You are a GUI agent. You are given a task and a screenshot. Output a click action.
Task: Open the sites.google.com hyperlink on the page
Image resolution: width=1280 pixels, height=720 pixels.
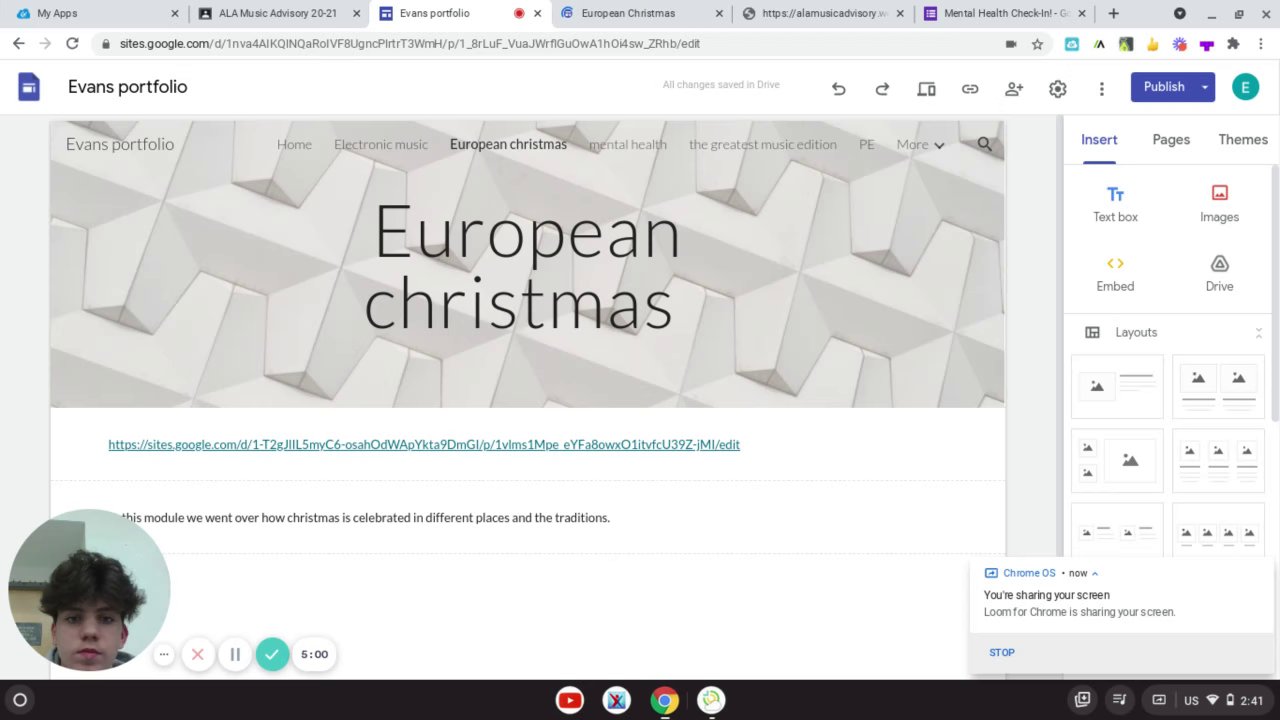[x=424, y=445]
